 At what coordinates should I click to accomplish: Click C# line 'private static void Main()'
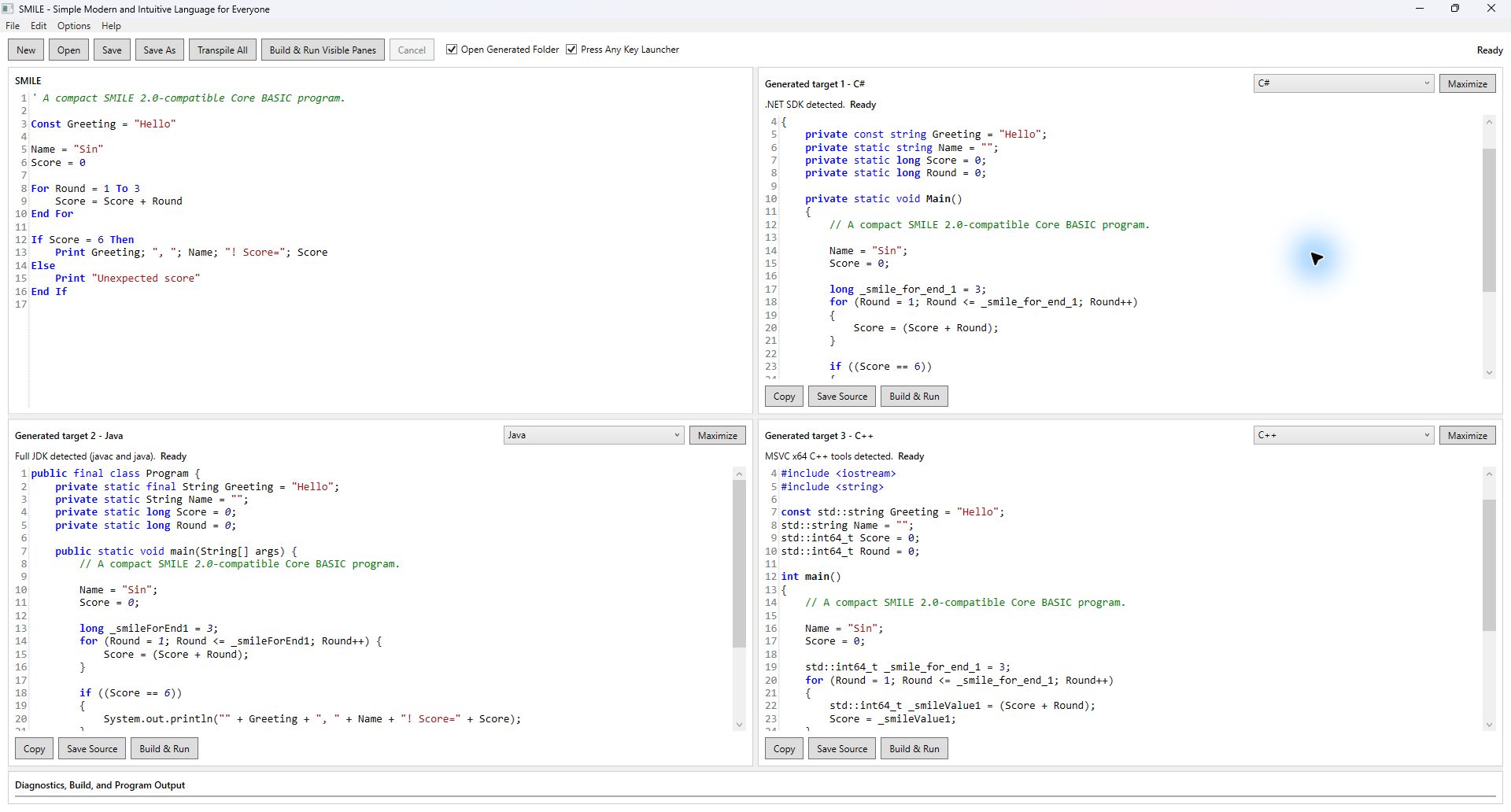coord(884,199)
